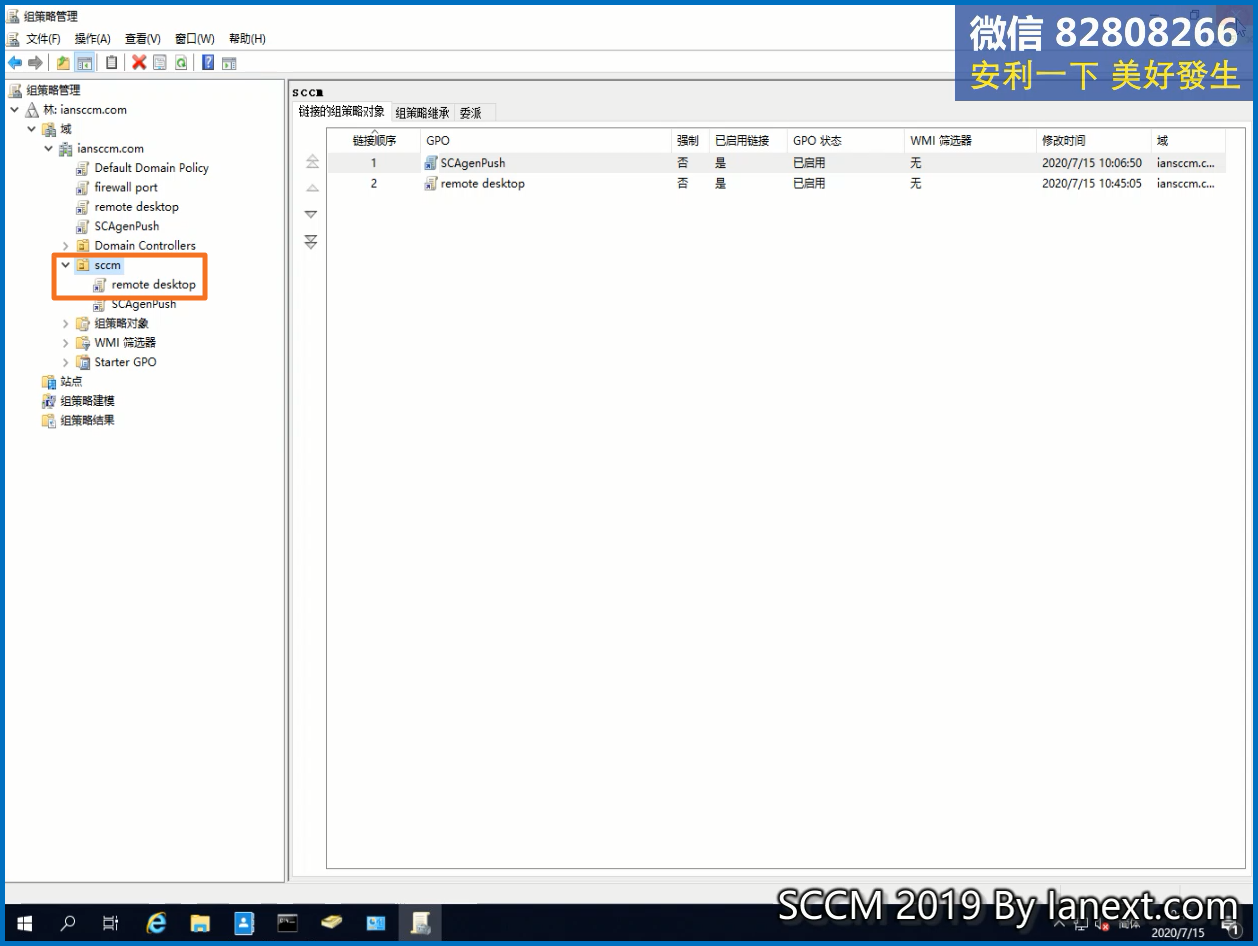Sort by the 已启用链接 column header
Screen dimensions: 1258x946
click(x=748, y=141)
